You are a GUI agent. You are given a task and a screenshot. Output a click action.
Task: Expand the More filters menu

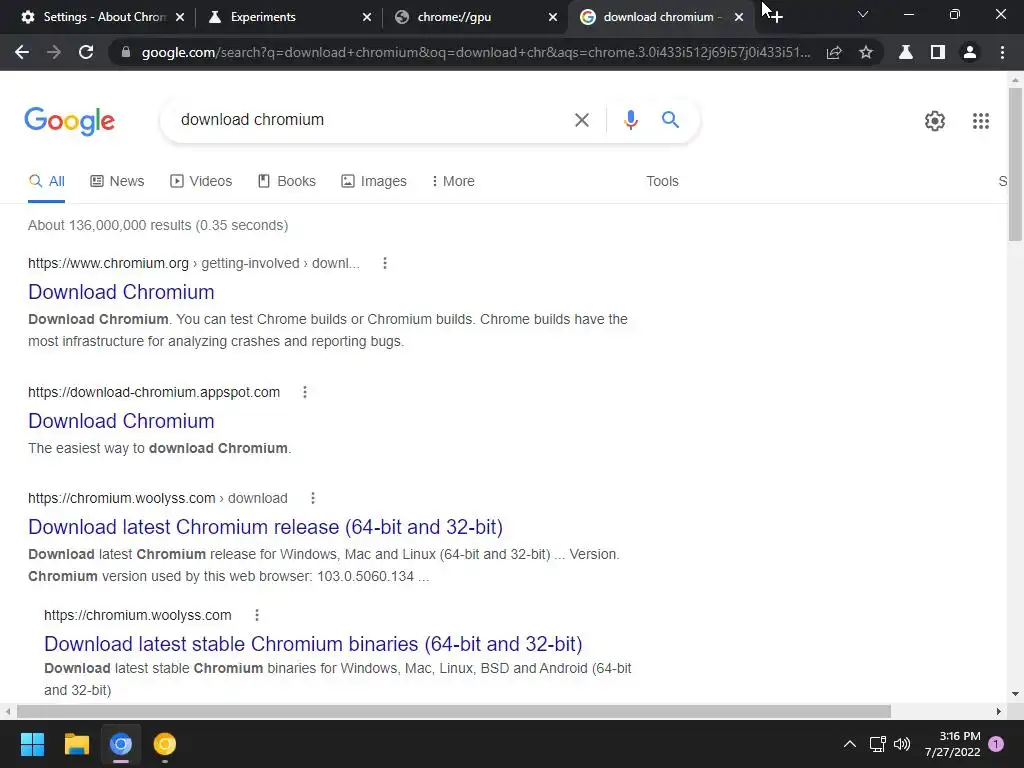click(453, 182)
